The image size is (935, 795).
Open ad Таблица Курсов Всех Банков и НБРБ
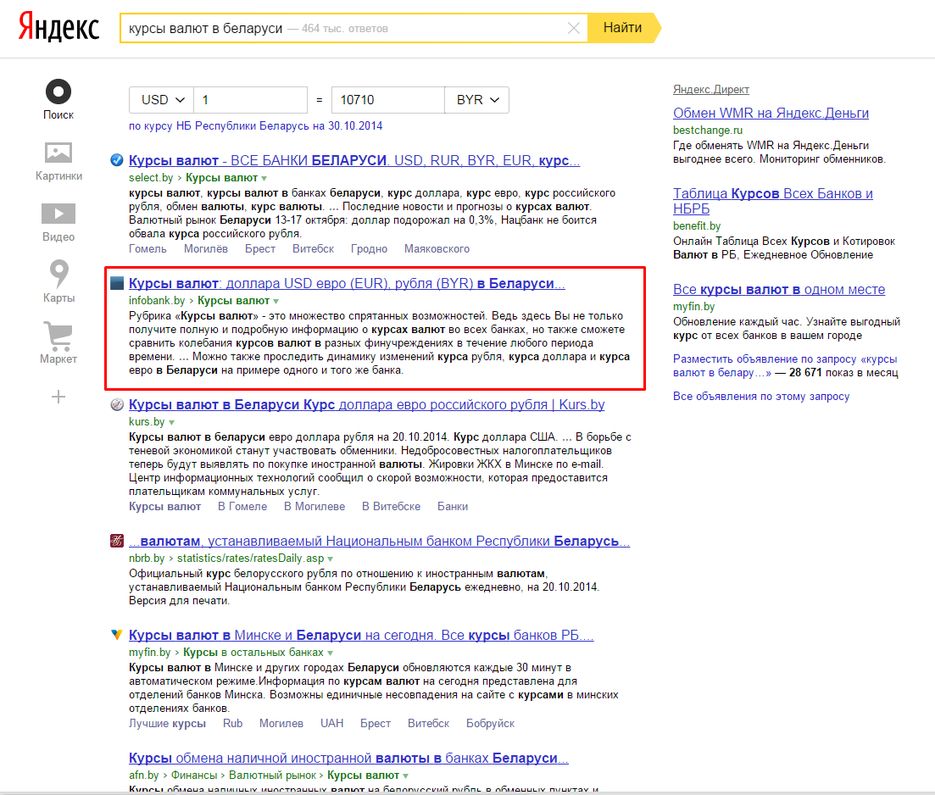[x=773, y=201]
